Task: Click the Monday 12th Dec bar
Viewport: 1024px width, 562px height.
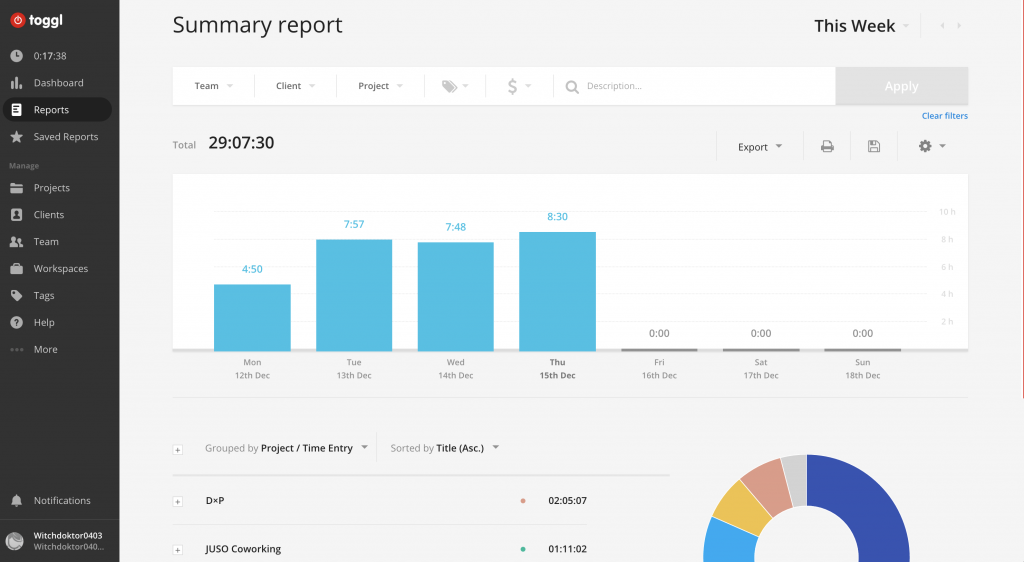Action: point(252,318)
